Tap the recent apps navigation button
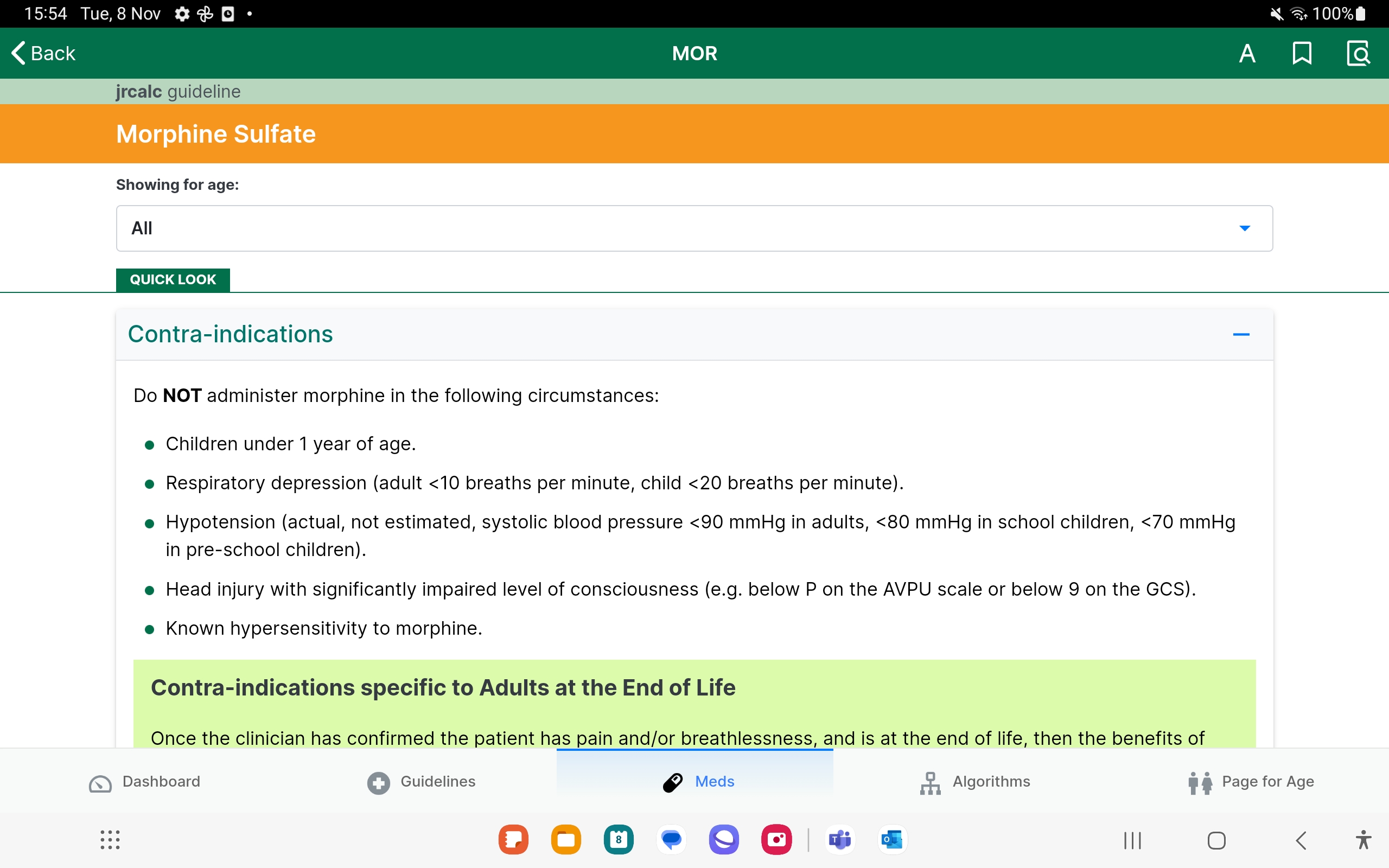Screen dimensions: 1389x868 (x=1132, y=840)
